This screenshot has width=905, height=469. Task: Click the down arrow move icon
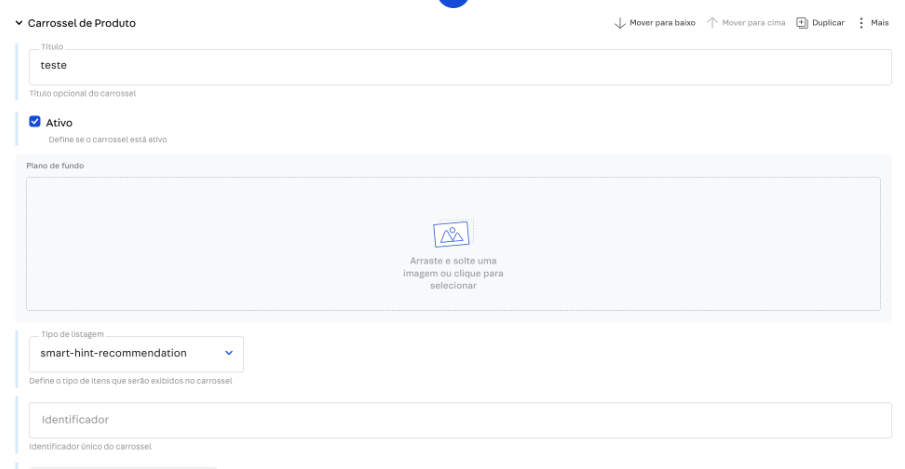click(619, 23)
